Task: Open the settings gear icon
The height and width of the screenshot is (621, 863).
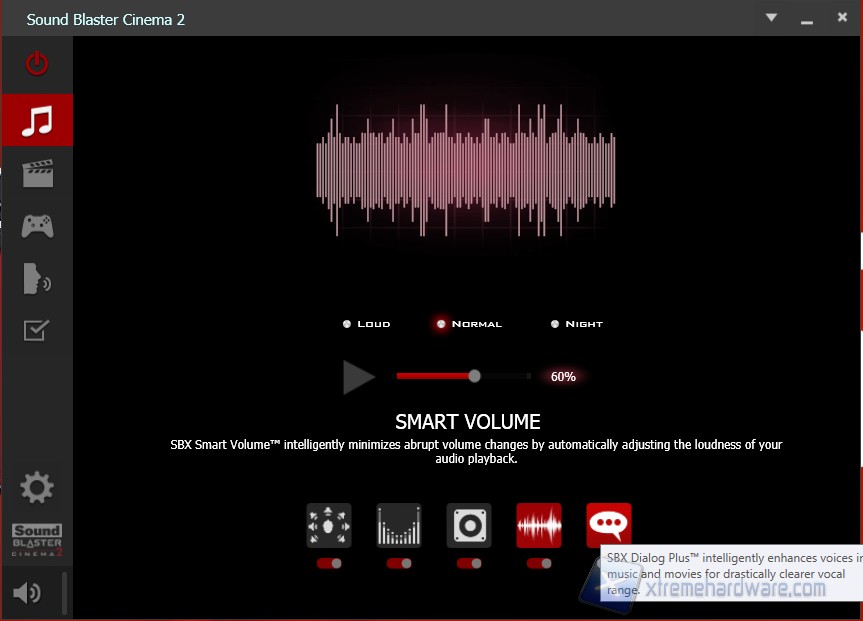Action: [37, 488]
